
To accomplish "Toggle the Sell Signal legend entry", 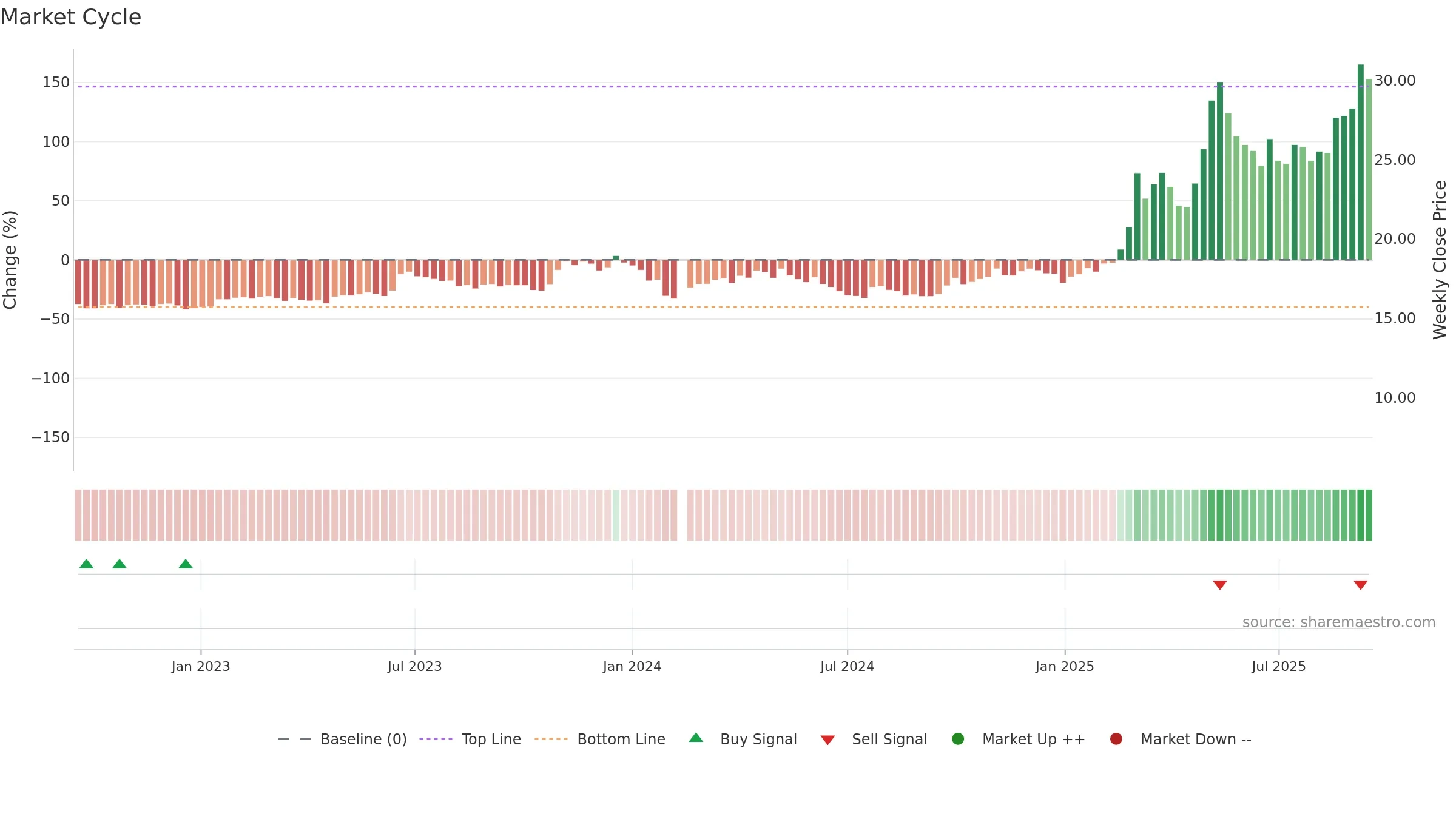I will tap(874, 739).
